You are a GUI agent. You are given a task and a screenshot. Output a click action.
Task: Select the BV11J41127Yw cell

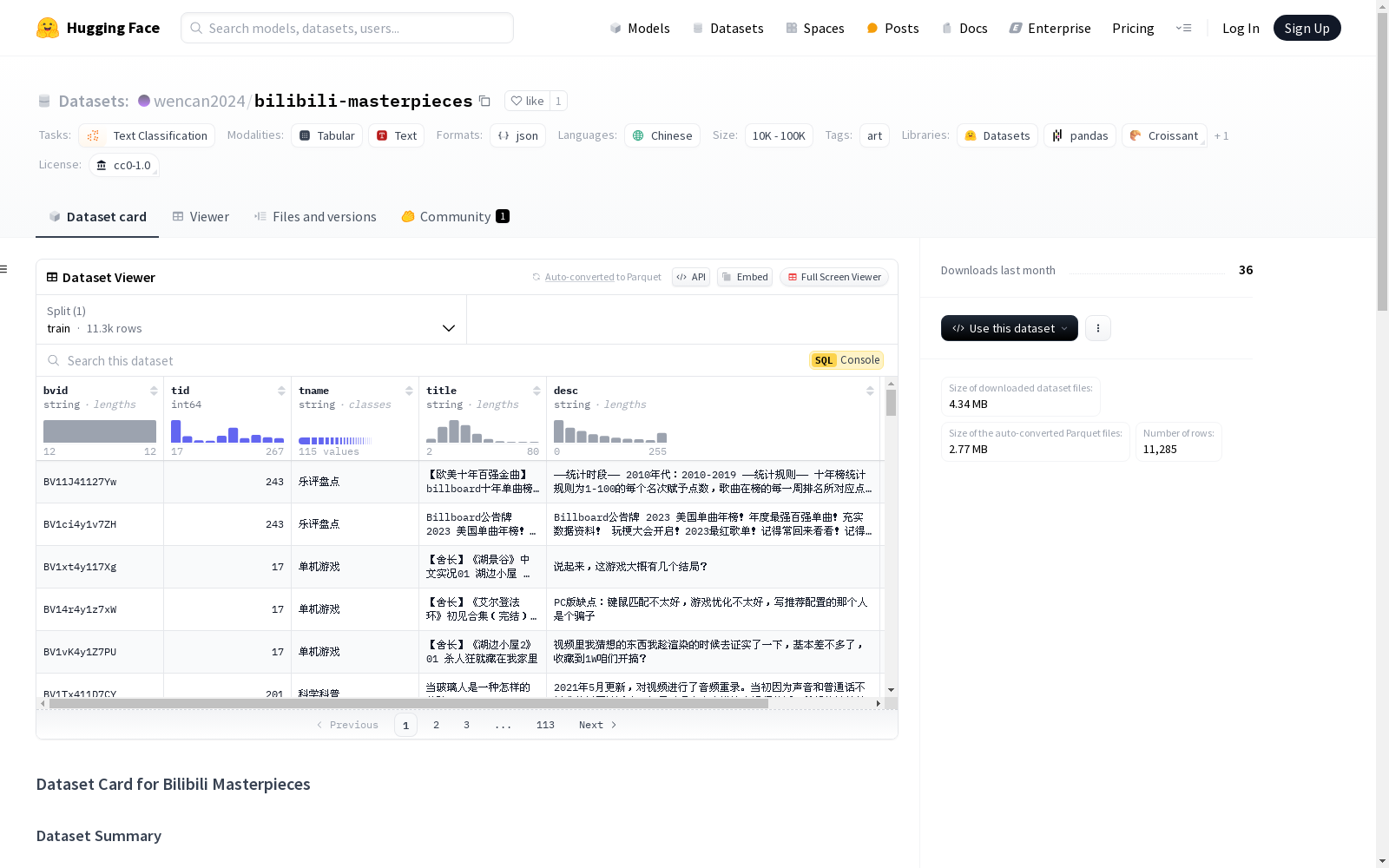100,482
